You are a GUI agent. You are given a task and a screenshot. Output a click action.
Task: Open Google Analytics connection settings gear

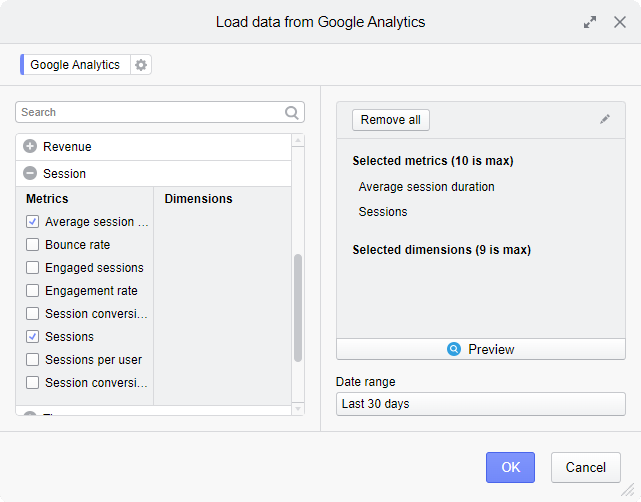coord(141,65)
